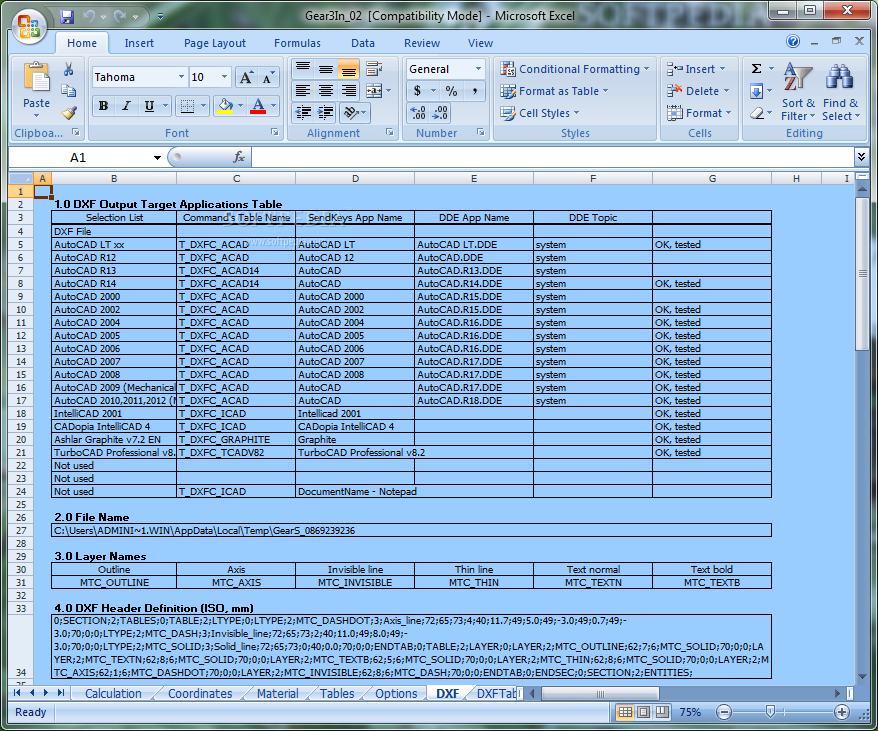Increase decimal places
The image size is (878, 731).
click(x=418, y=113)
